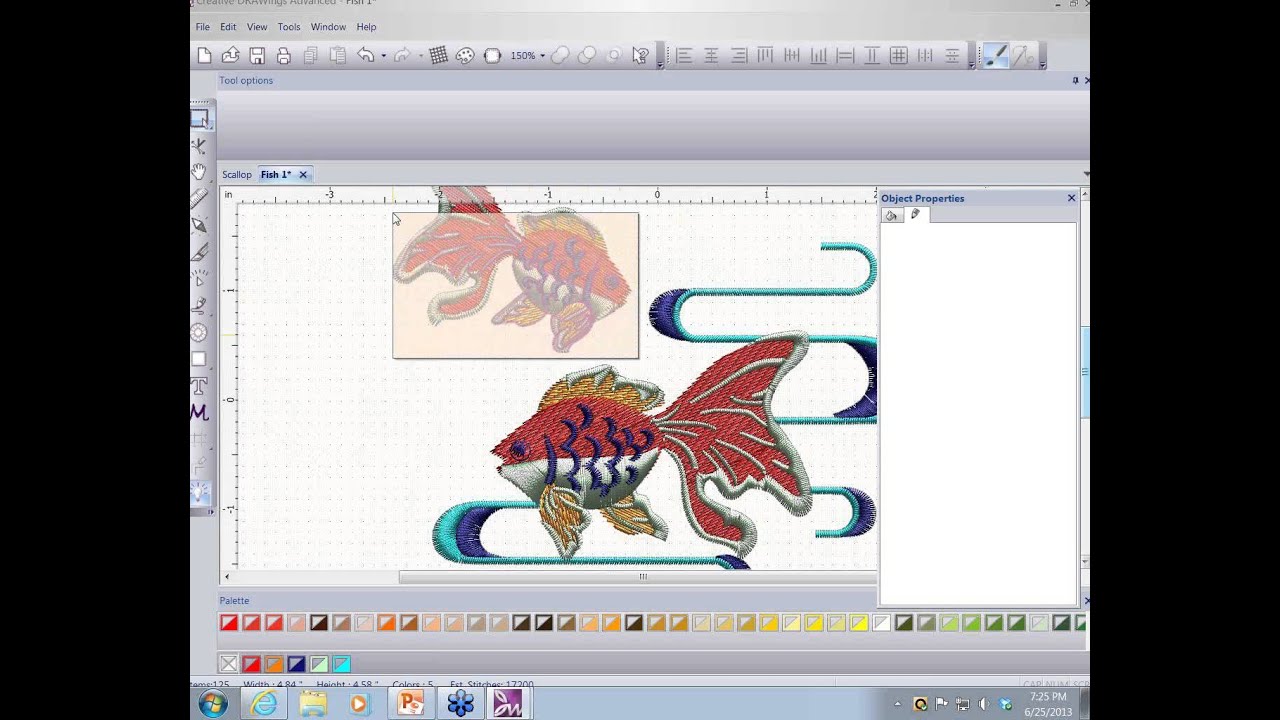Select the magic wand arrow tool

click(199, 279)
